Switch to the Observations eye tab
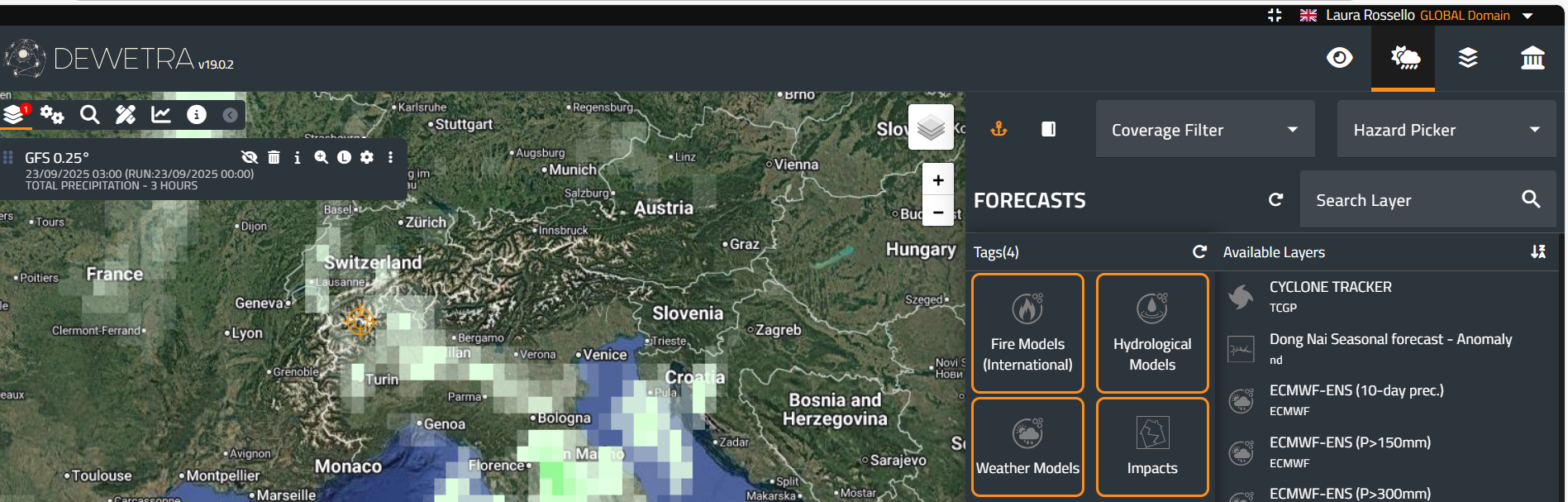Image resolution: width=1568 pixels, height=502 pixels. (x=1339, y=58)
